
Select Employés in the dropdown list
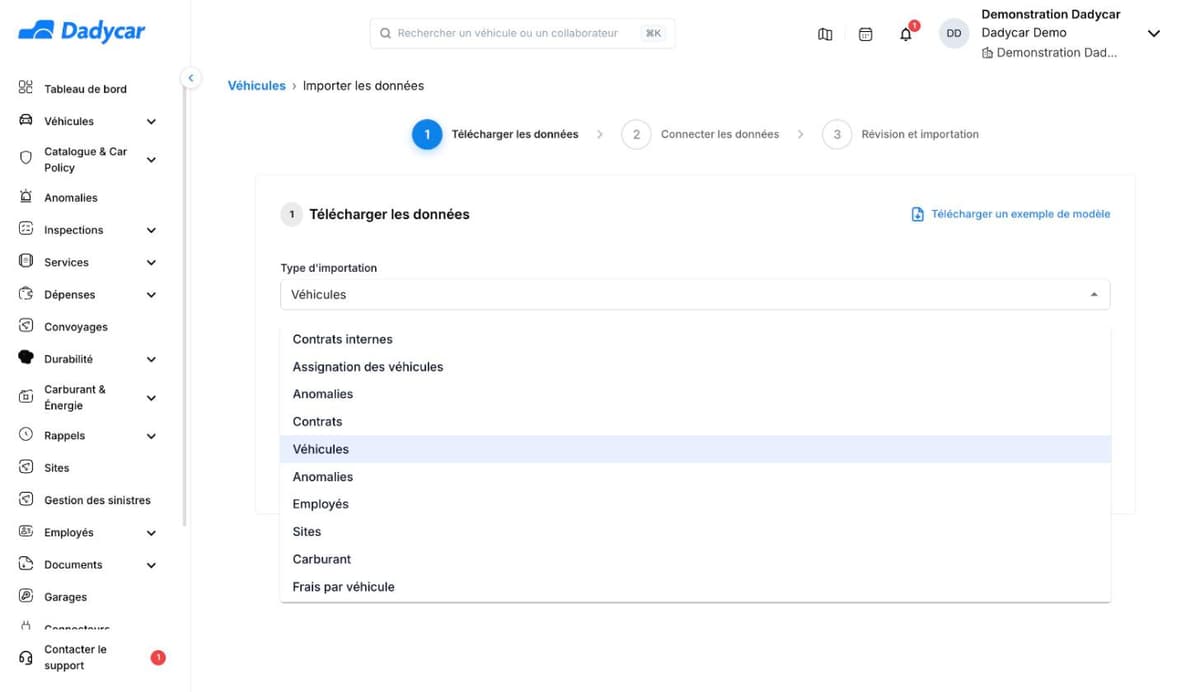click(x=695, y=504)
